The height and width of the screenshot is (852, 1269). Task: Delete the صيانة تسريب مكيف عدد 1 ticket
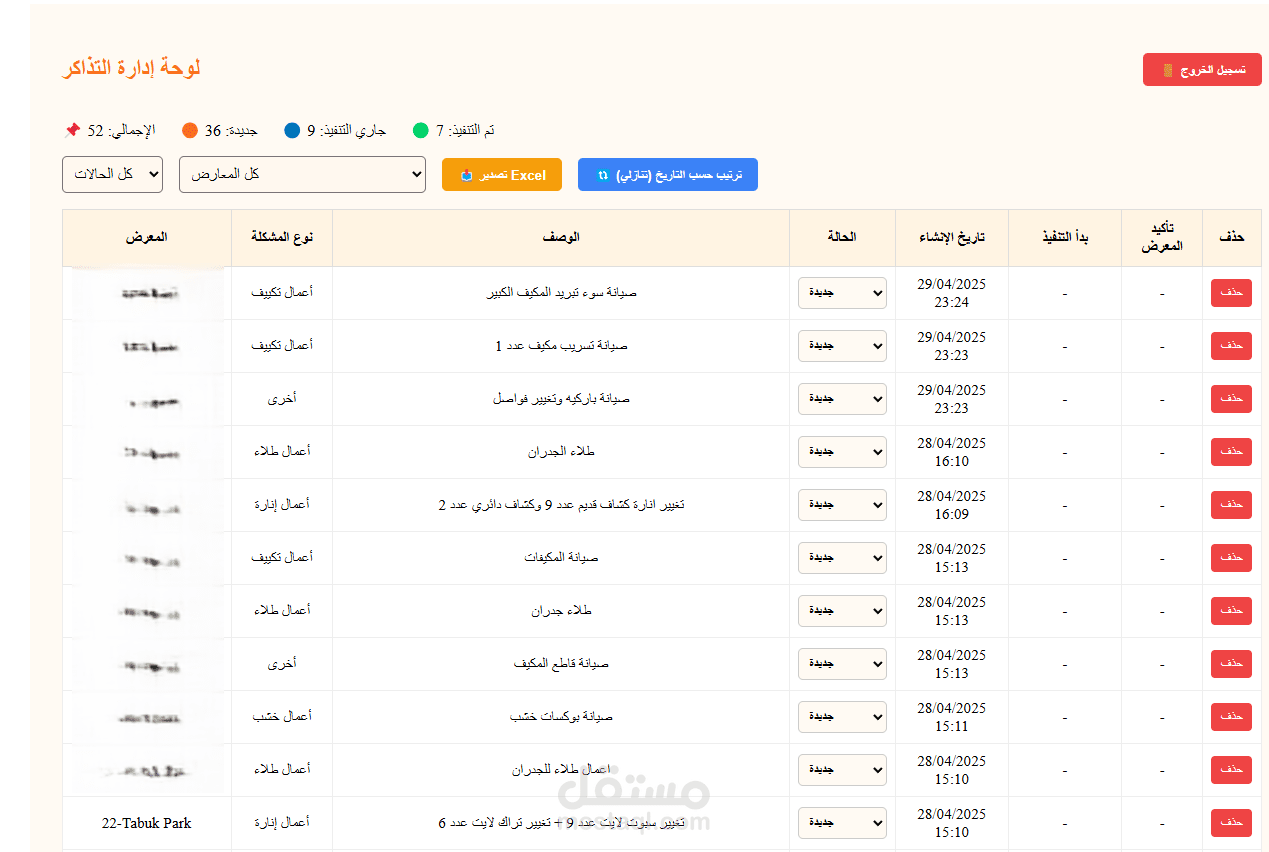[1231, 346]
